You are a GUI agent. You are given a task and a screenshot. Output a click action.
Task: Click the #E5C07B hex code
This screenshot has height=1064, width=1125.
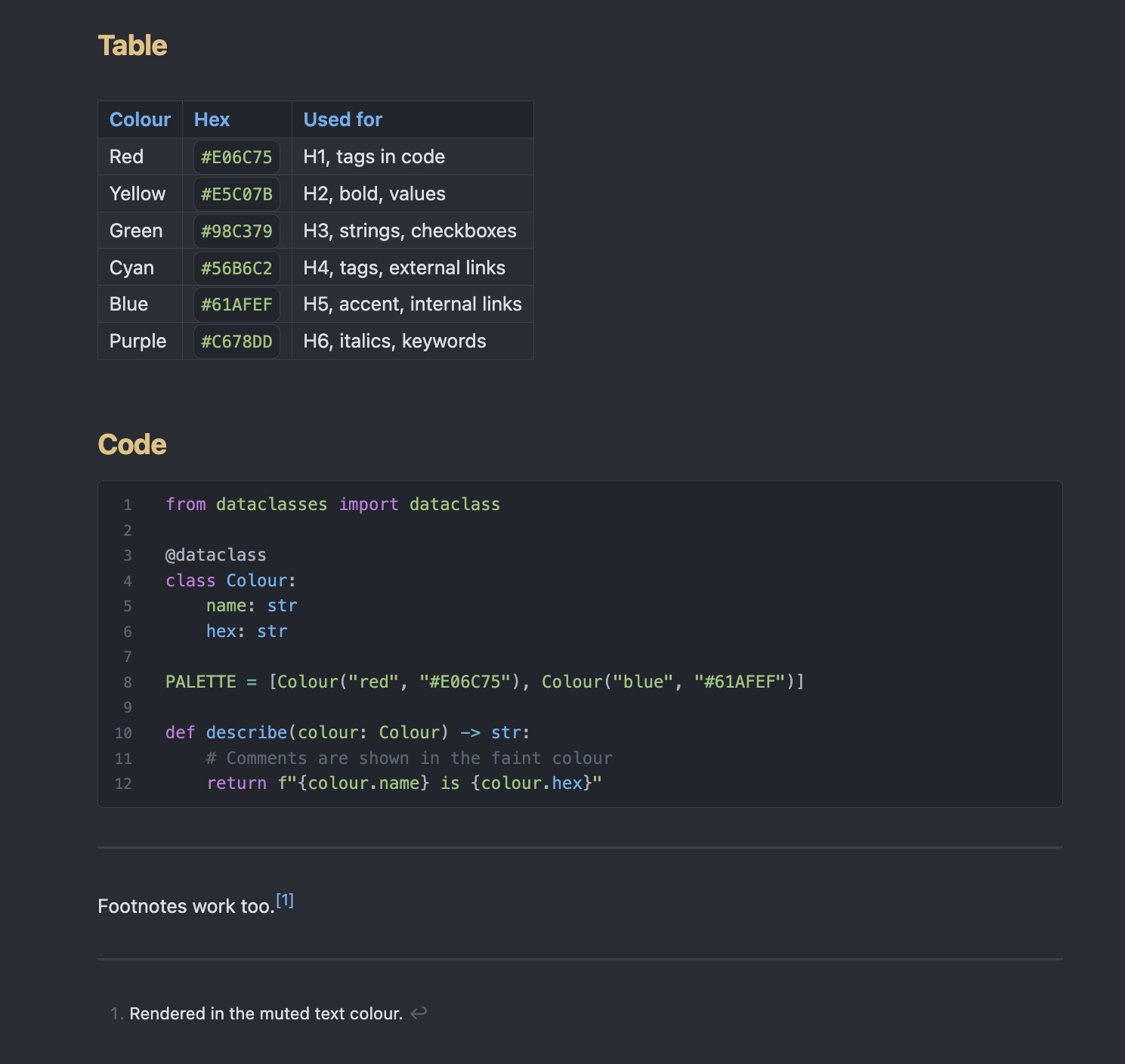coord(236,194)
